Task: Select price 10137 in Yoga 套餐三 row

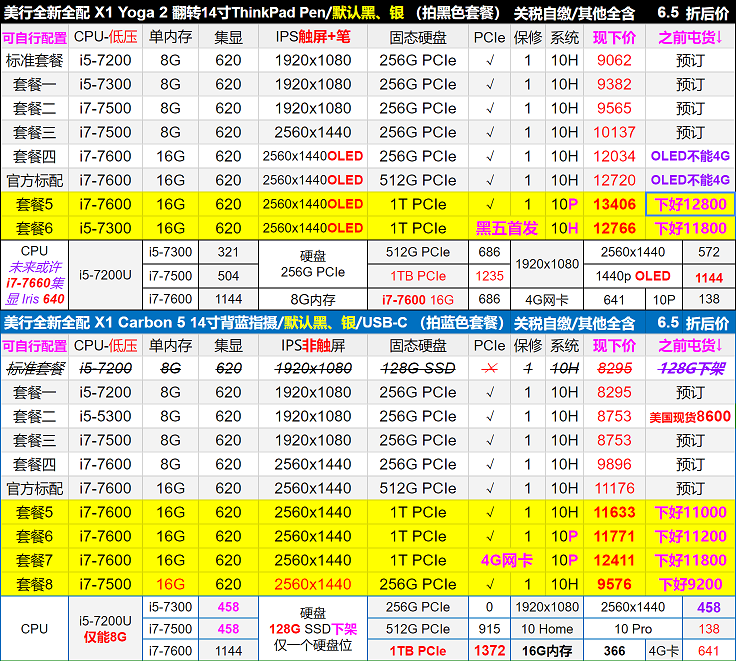Action: pos(614,132)
